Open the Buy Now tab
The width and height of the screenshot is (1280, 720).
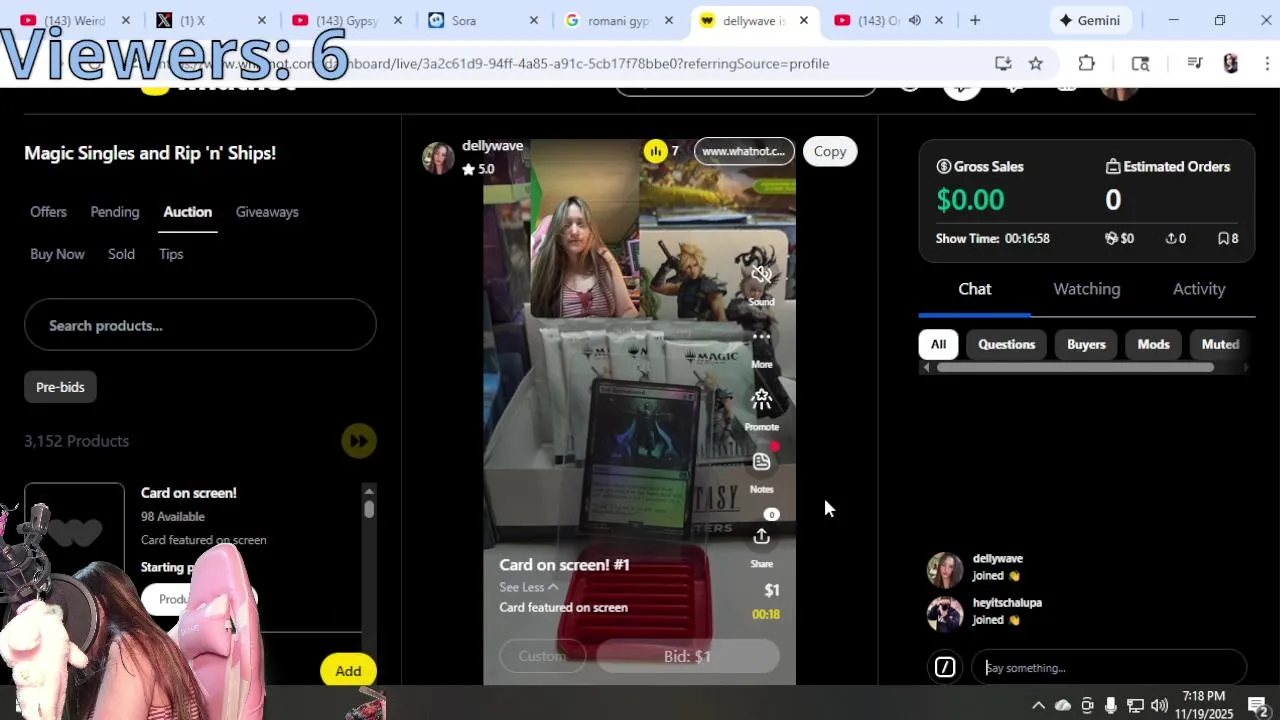click(x=57, y=254)
